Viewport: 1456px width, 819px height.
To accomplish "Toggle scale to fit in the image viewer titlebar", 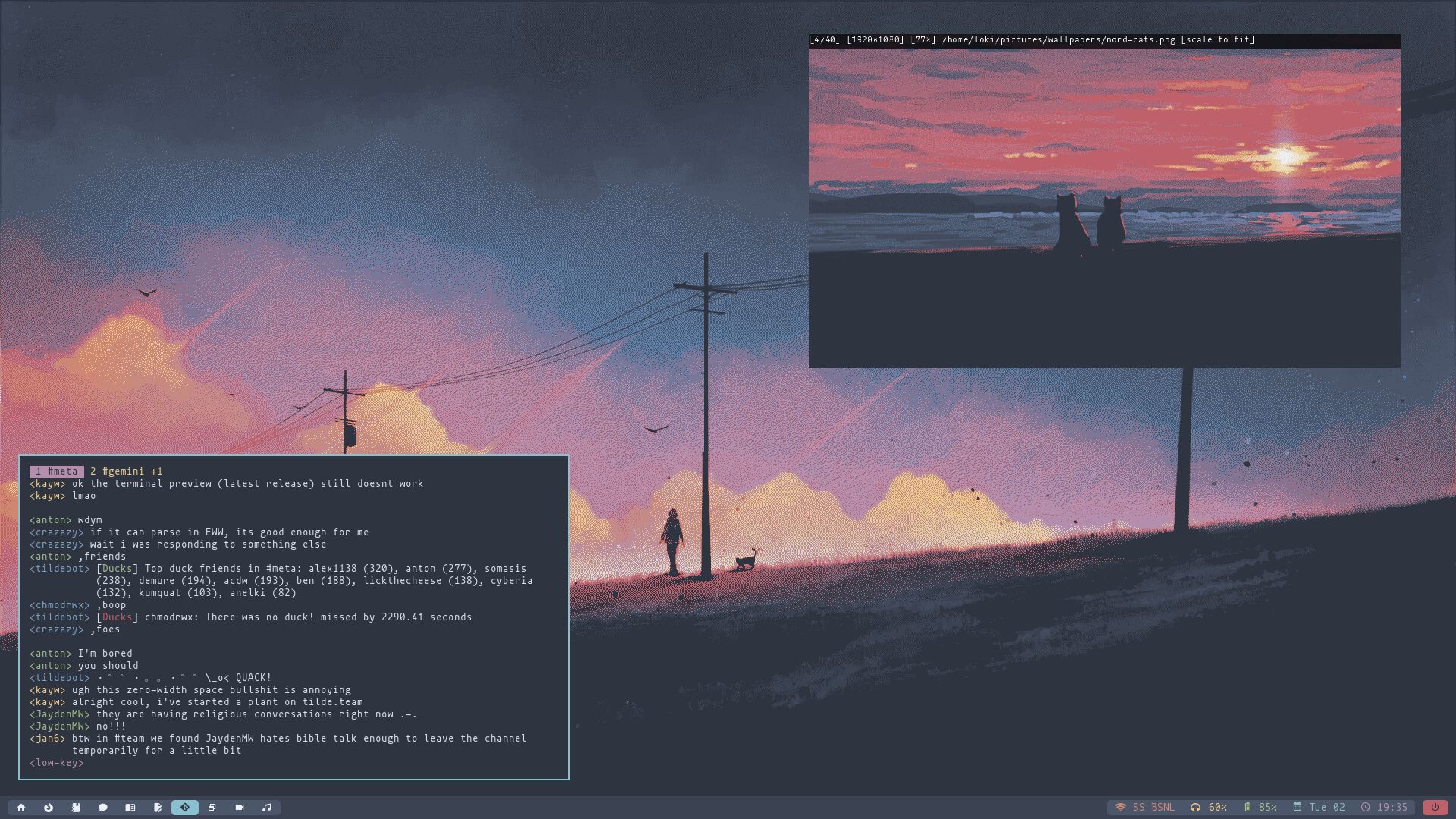I will point(1217,39).
